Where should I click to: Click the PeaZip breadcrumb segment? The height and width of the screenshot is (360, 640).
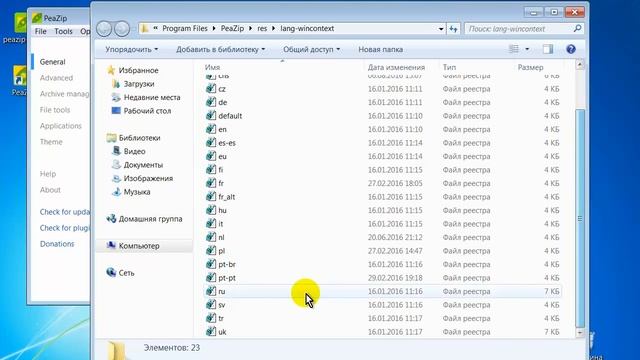click(232, 29)
